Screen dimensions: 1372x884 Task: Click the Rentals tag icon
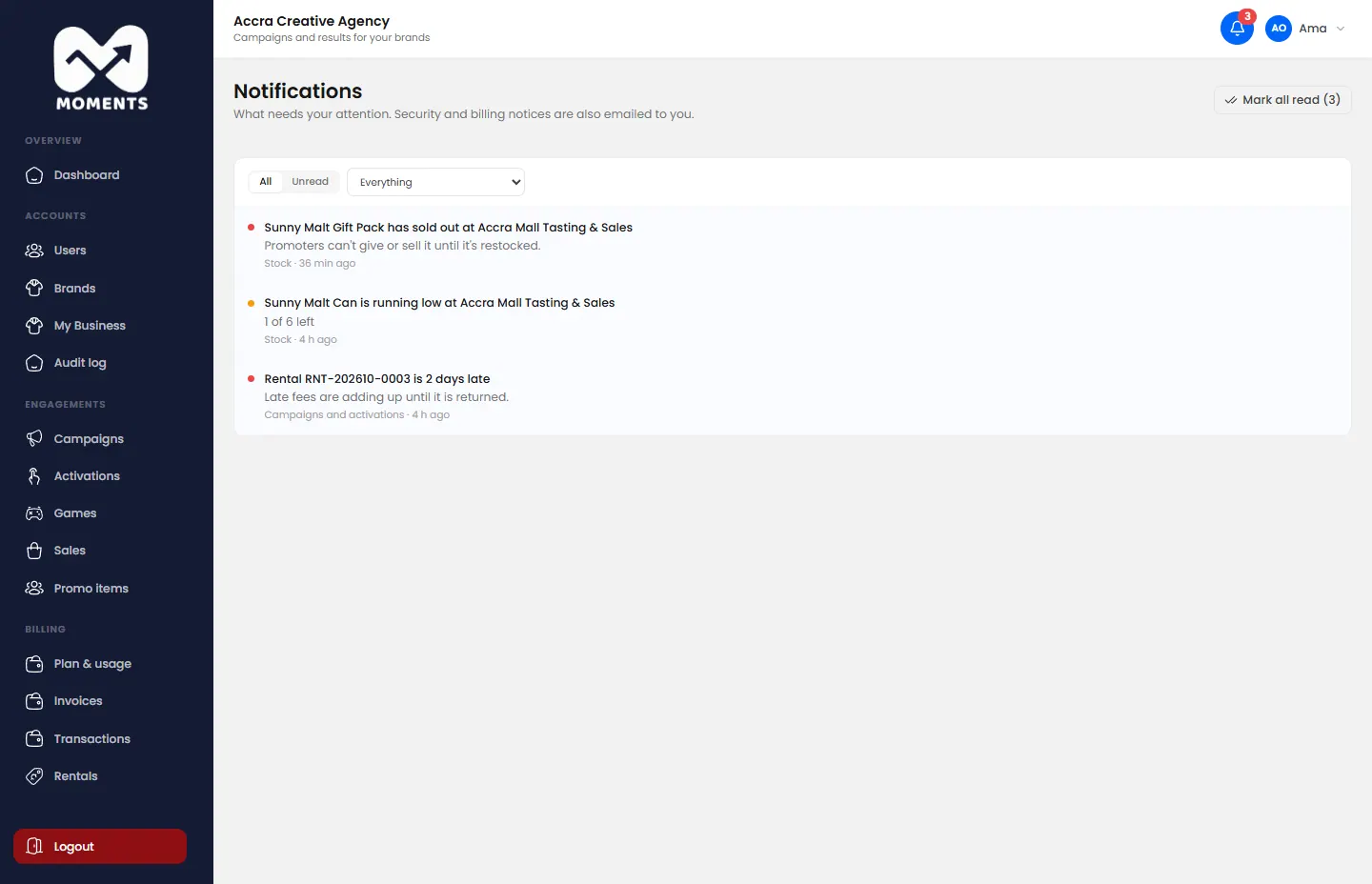tap(34, 776)
